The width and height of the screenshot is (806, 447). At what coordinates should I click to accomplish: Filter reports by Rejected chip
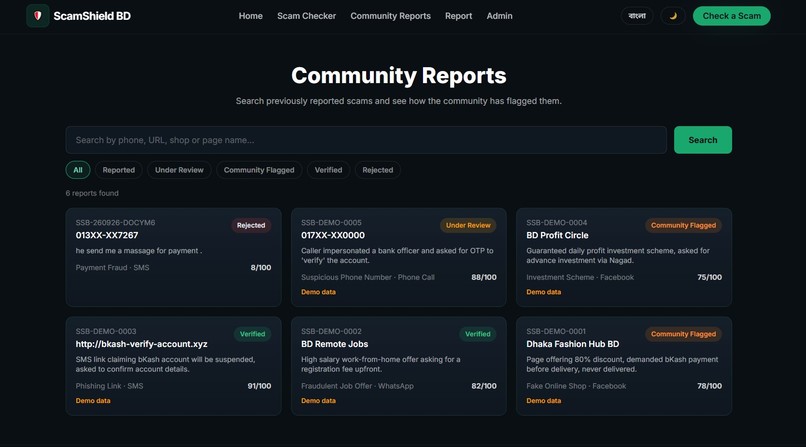pos(378,170)
